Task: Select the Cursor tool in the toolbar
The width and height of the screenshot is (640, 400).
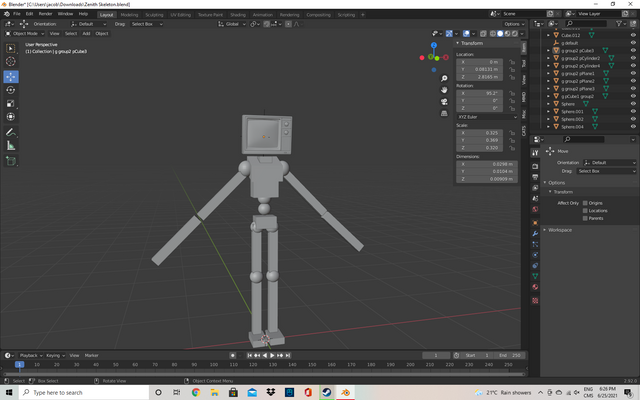Action: 11,61
